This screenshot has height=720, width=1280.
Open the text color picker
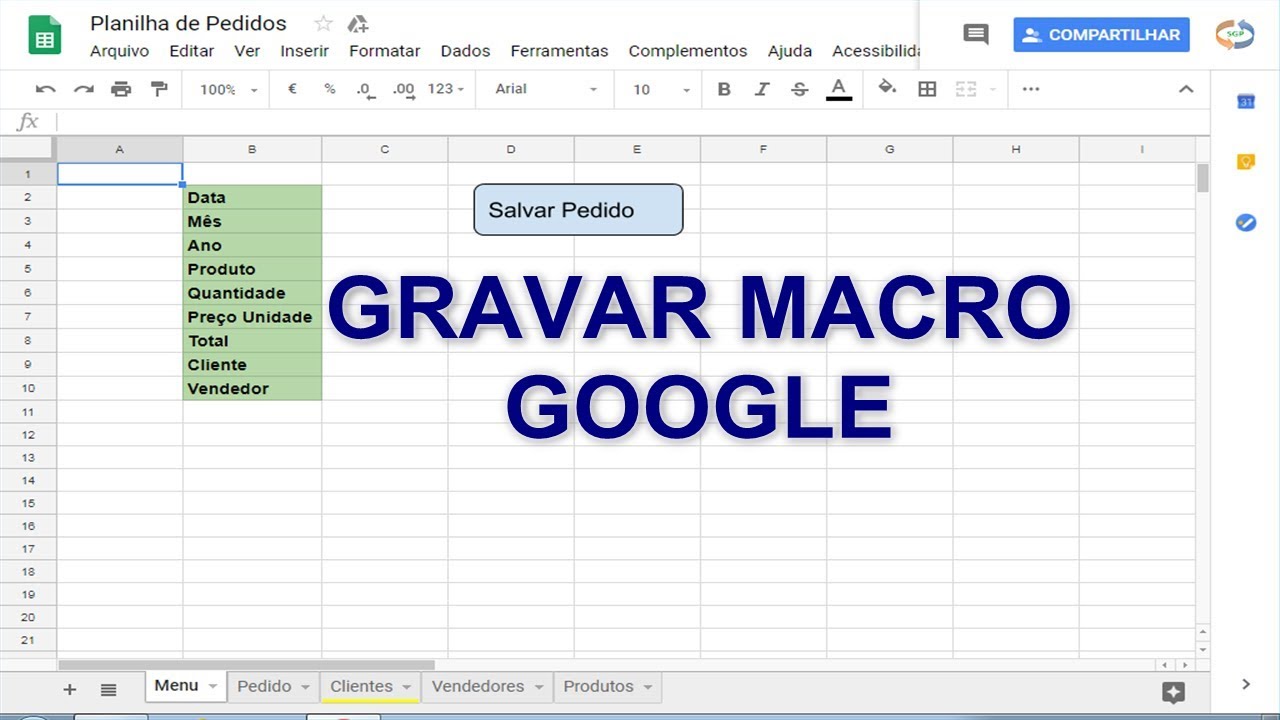coord(839,89)
